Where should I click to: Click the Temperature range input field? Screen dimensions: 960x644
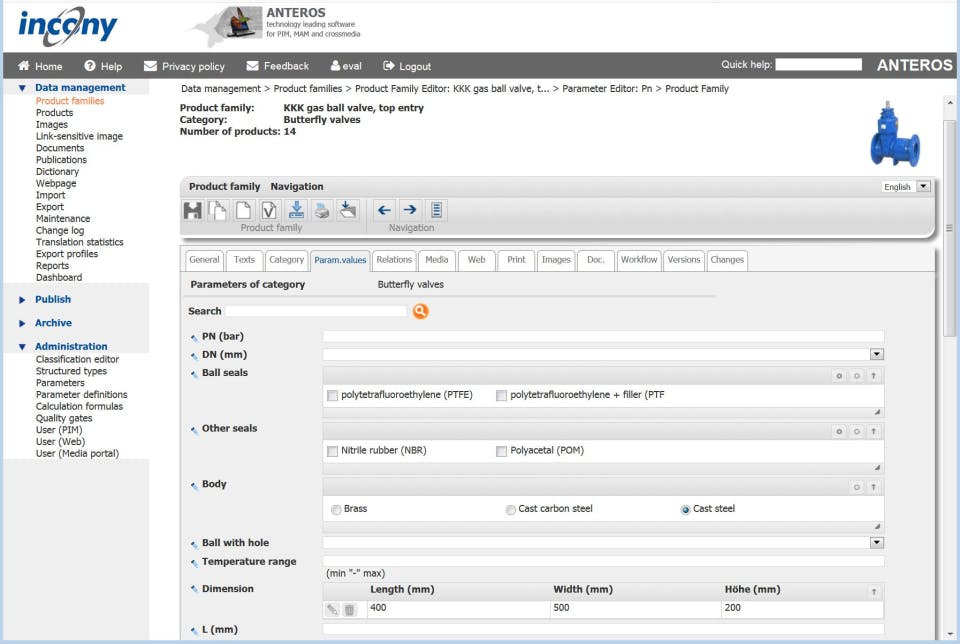point(603,561)
